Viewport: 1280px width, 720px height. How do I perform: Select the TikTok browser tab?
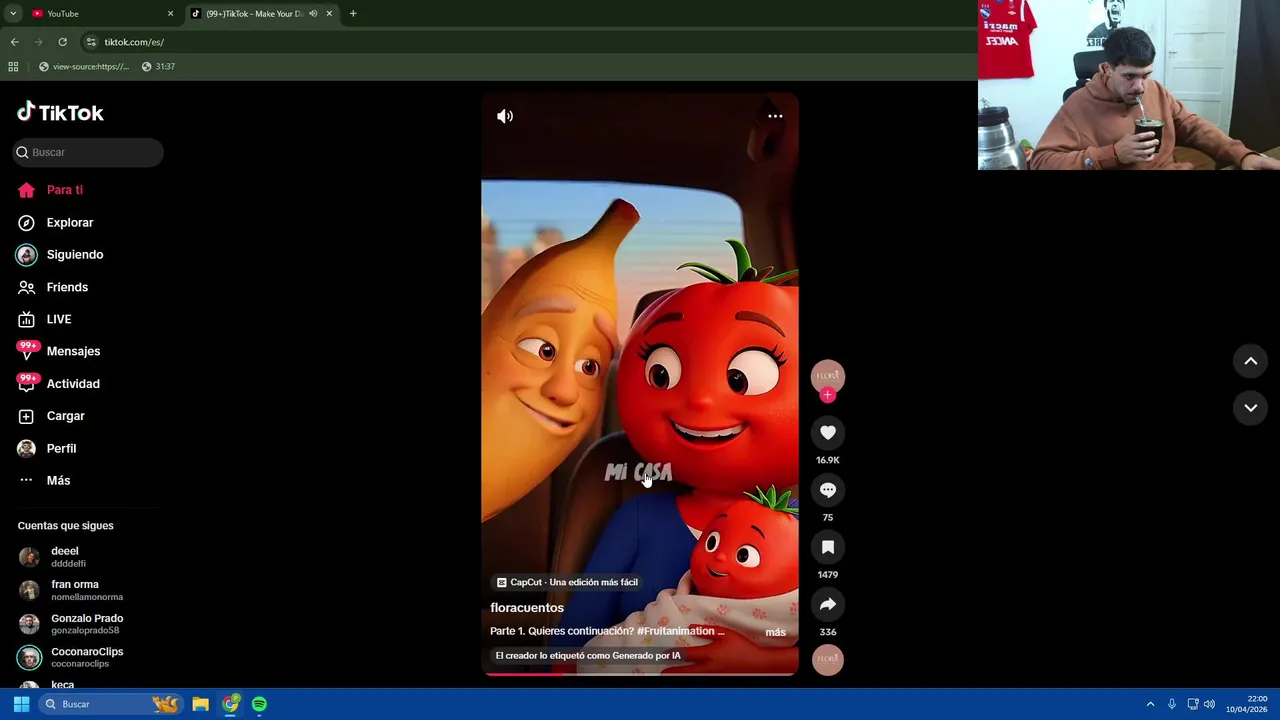click(262, 14)
